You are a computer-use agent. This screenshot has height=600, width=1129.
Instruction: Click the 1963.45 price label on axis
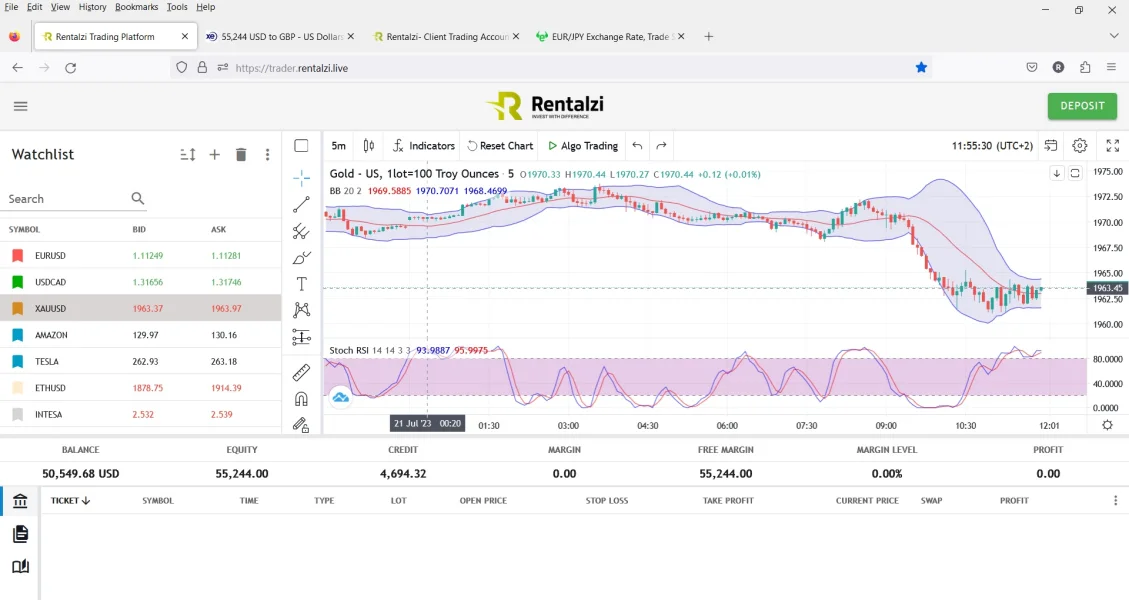tap(1108, 288)
